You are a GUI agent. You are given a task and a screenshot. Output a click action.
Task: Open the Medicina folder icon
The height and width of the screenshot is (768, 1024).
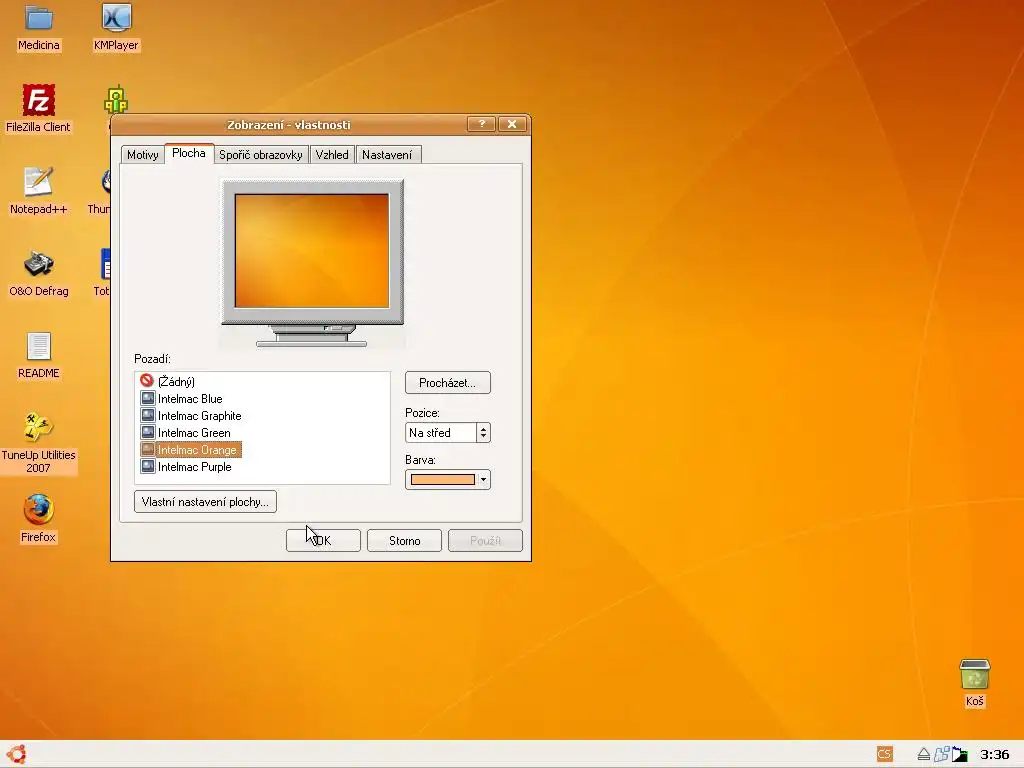click(39, 17)
